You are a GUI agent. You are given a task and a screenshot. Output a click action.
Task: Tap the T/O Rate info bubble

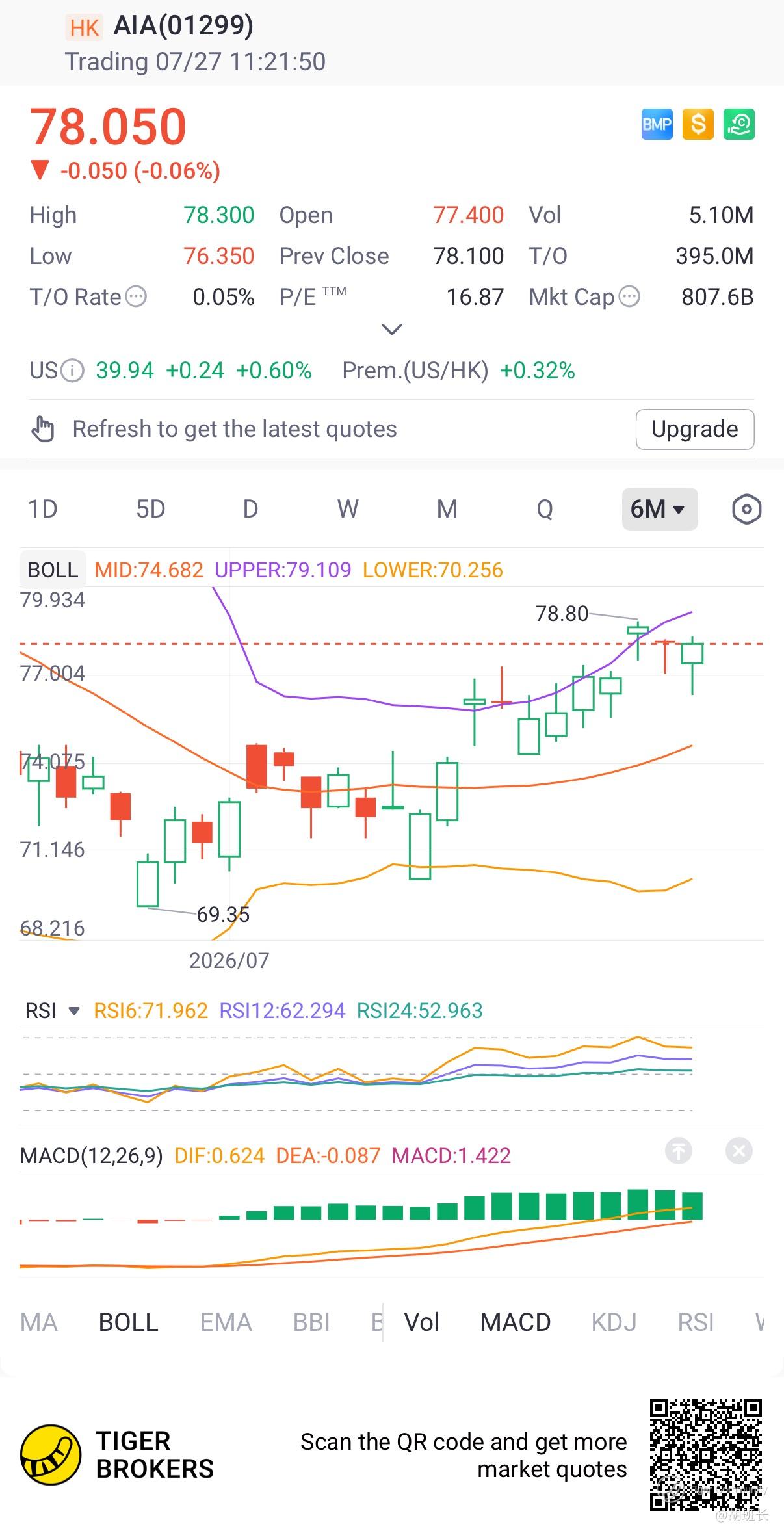coord(136,297)
